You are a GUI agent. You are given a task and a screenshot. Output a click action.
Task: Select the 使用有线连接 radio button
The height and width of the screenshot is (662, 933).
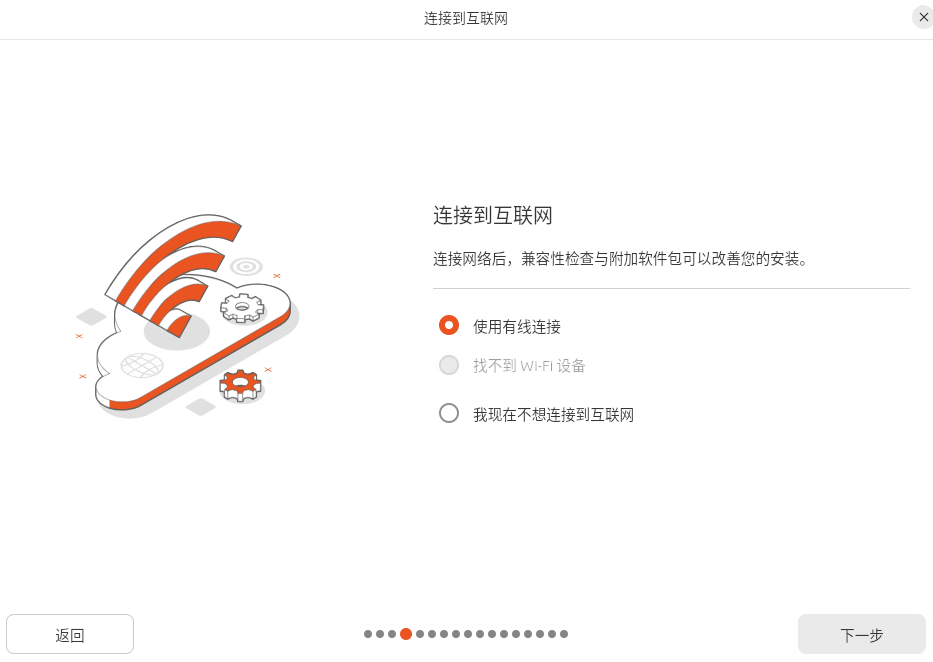tap(449, 325)
